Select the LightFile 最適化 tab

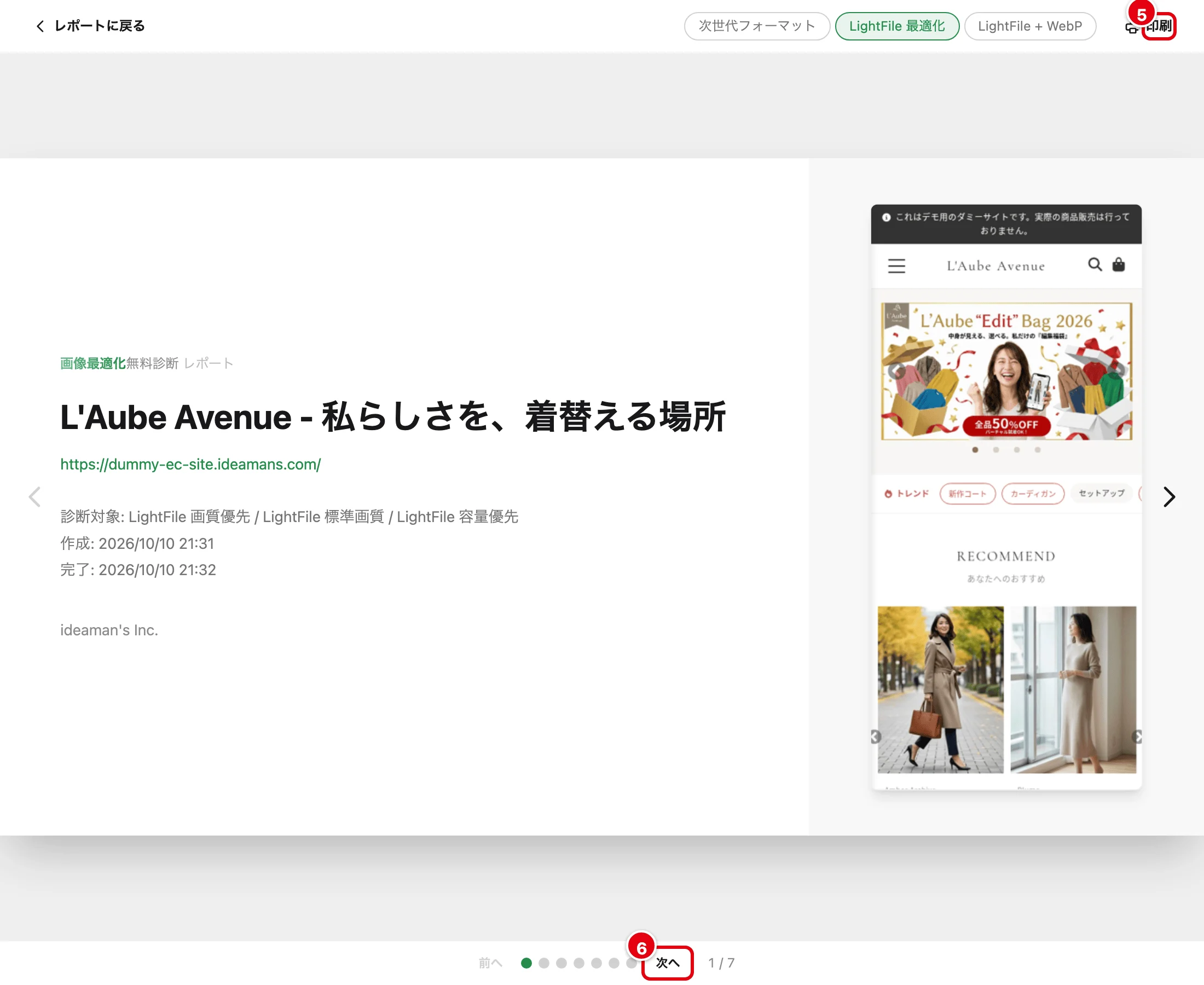(897, 26)
